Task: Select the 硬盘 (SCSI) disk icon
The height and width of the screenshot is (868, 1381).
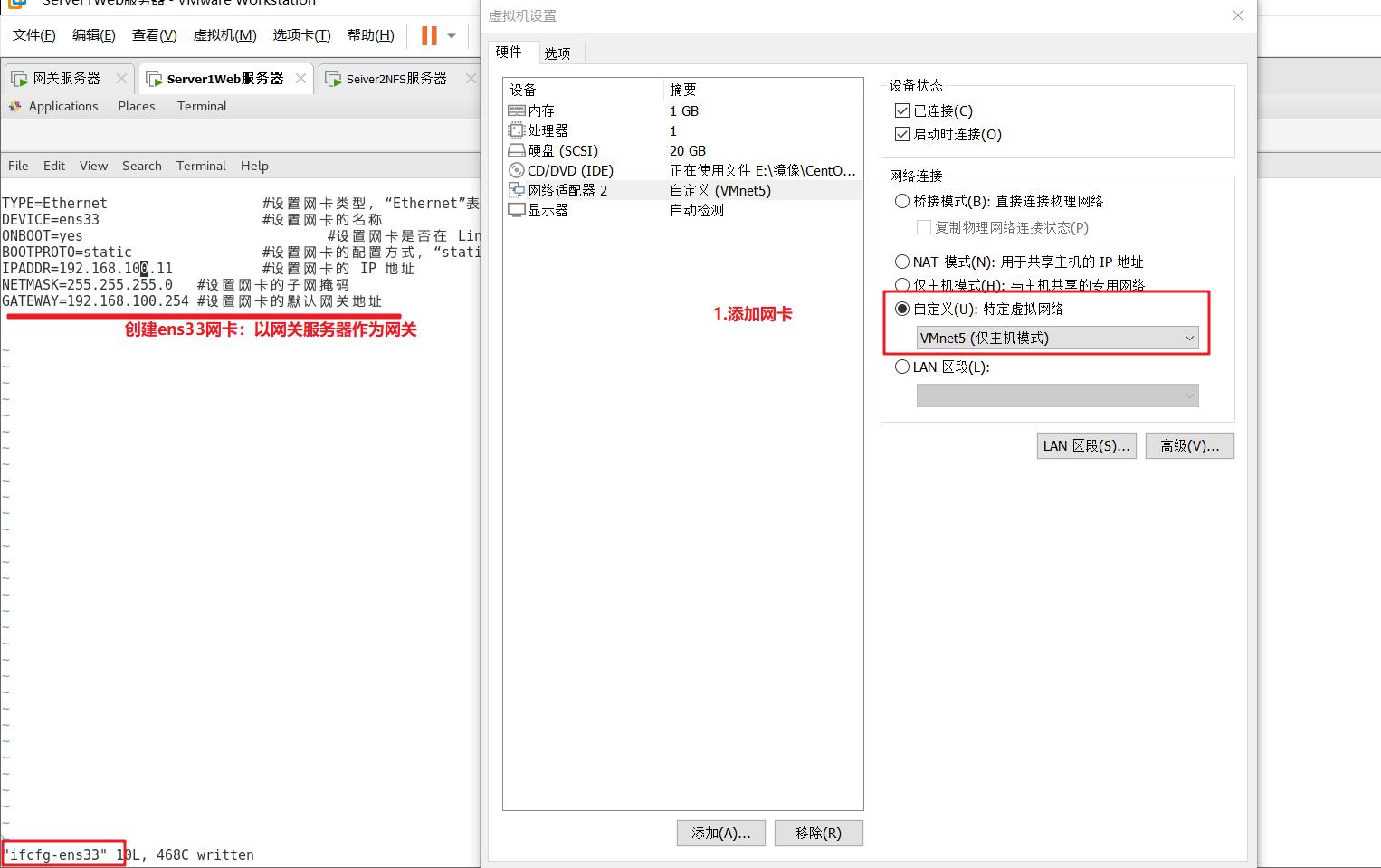Action: coord(517,150)
